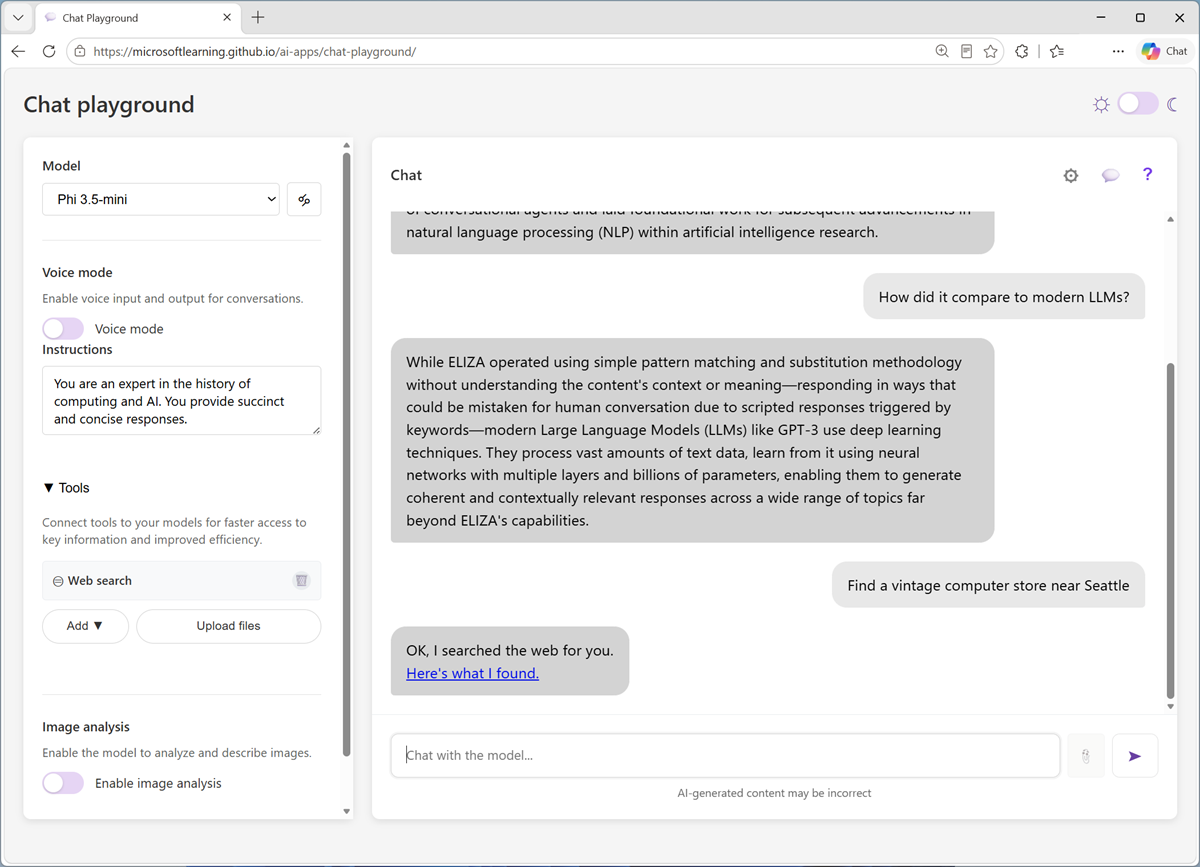
Task: Click the "Find a vintage computer store near Seattle" message
Action: coord(988,585)
